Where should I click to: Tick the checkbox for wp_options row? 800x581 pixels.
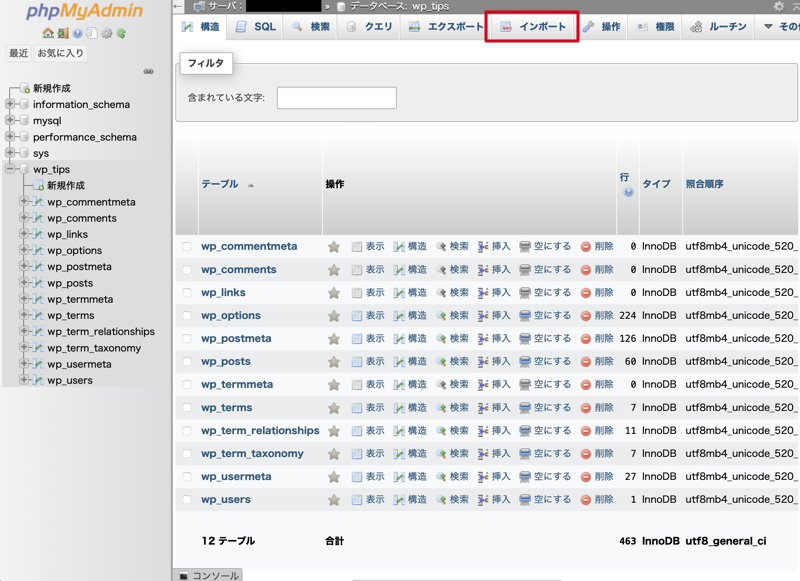pos(187,315)
